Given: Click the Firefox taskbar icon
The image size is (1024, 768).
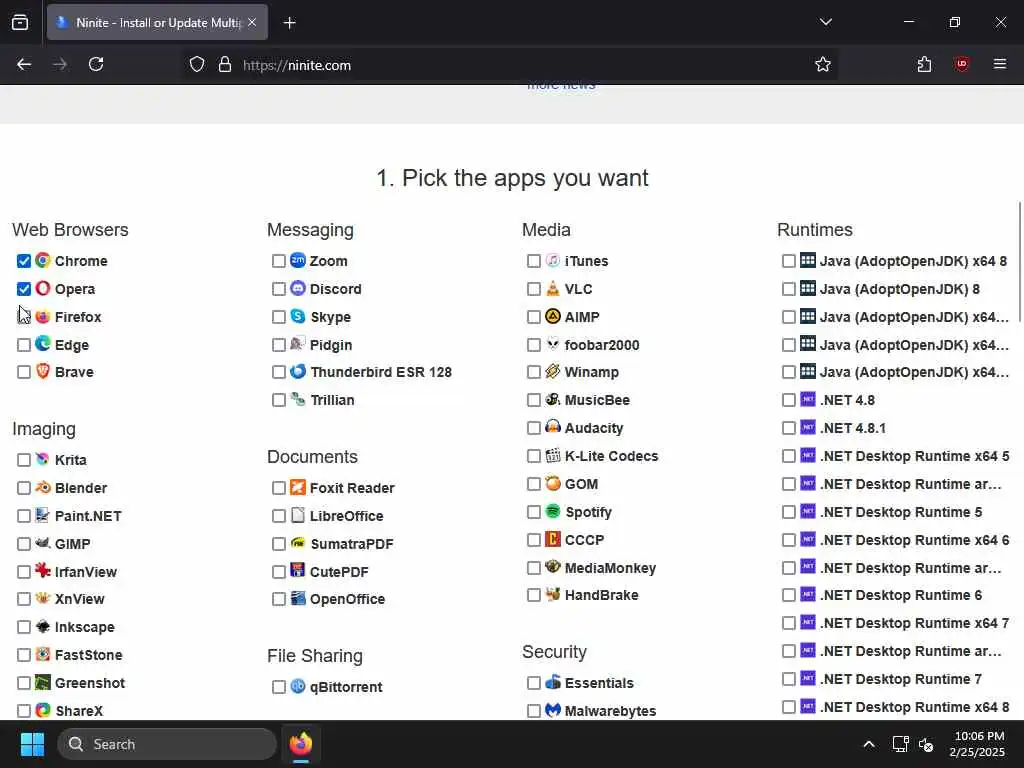Looking at the screenshot, I should pyautogui.click(x=300, y=744).
